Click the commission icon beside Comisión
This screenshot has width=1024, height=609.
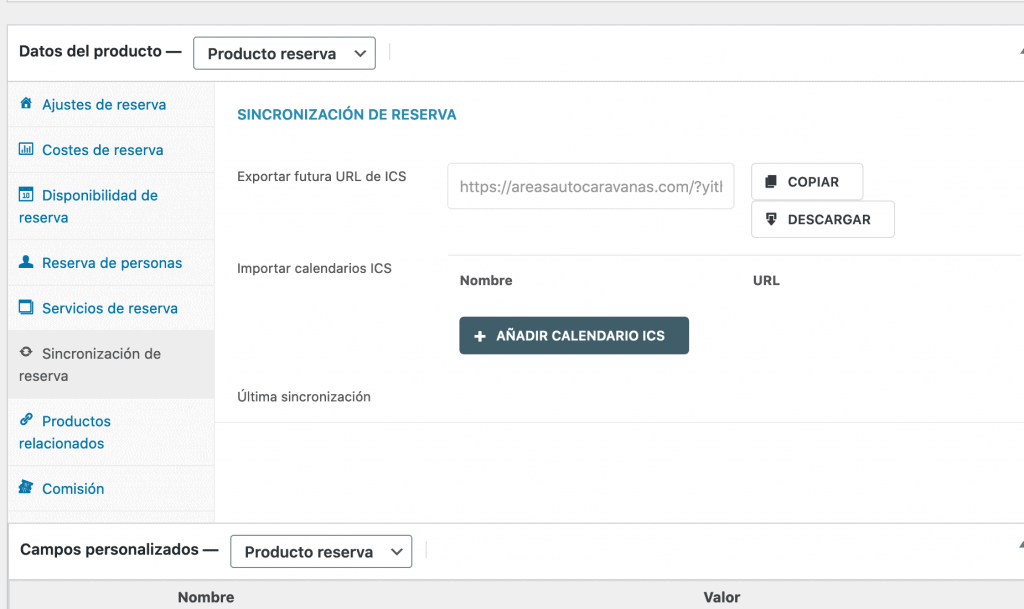pos(26,487)
